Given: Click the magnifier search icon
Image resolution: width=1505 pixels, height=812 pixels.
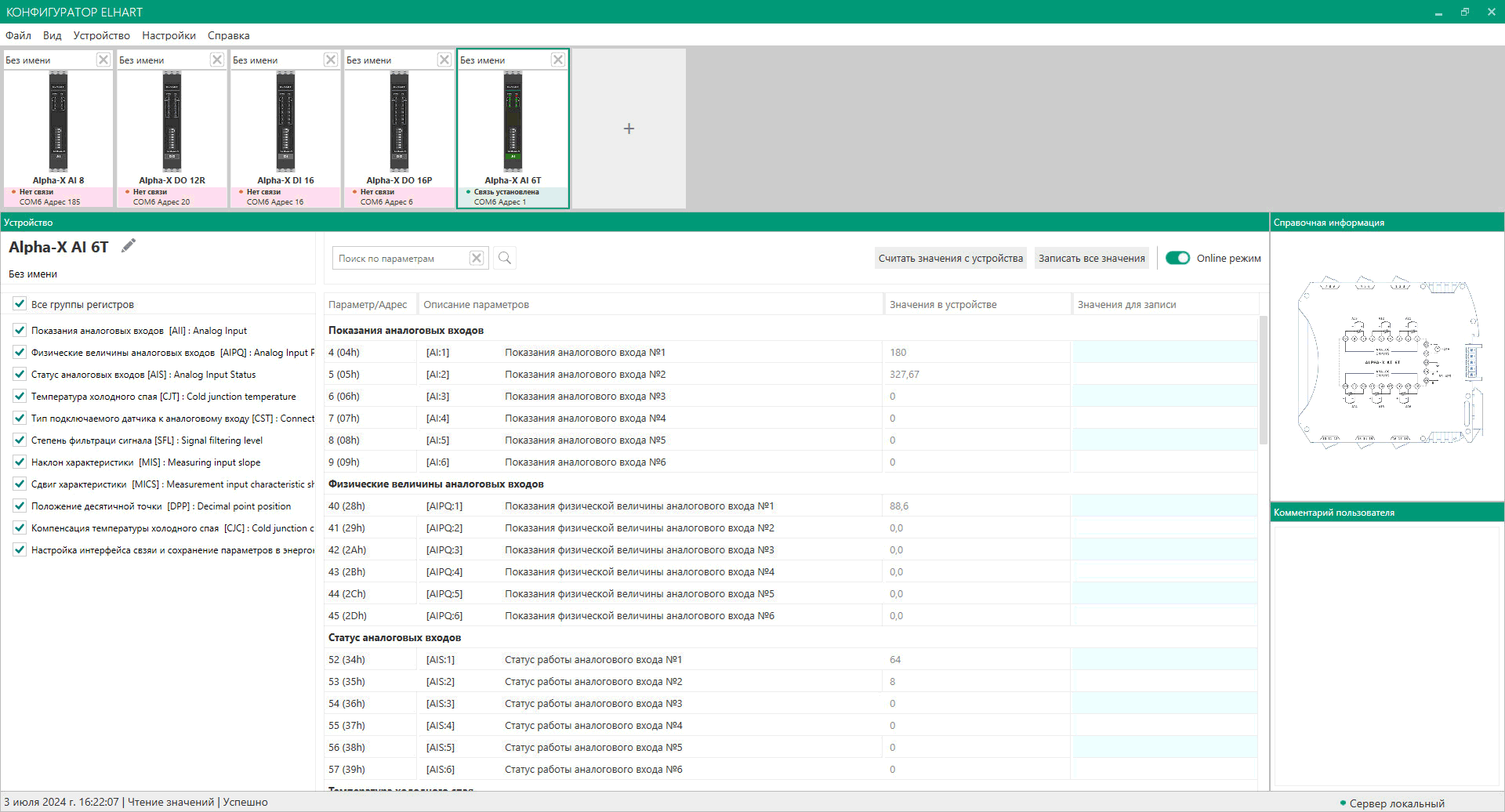Looking at the screenshot, I should [x=505, y=258].
